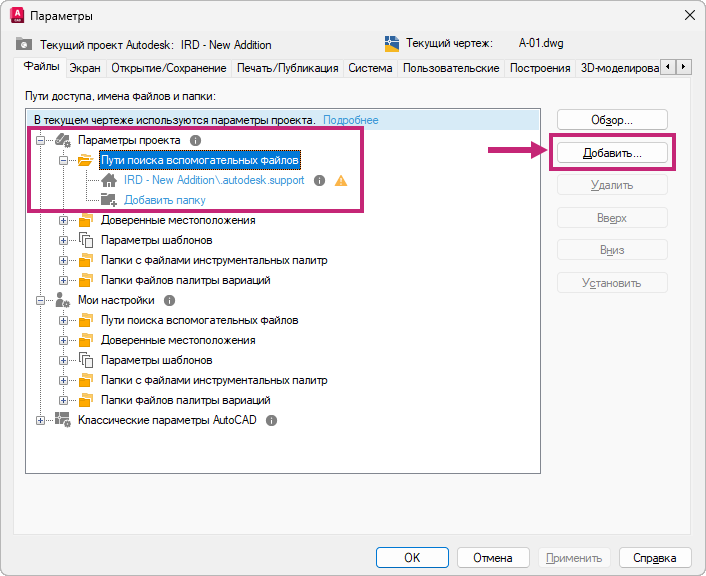Click the add-folder icon beside Добавить папку
The height and width of the screenshot is (576, 706).
(109, 200)
